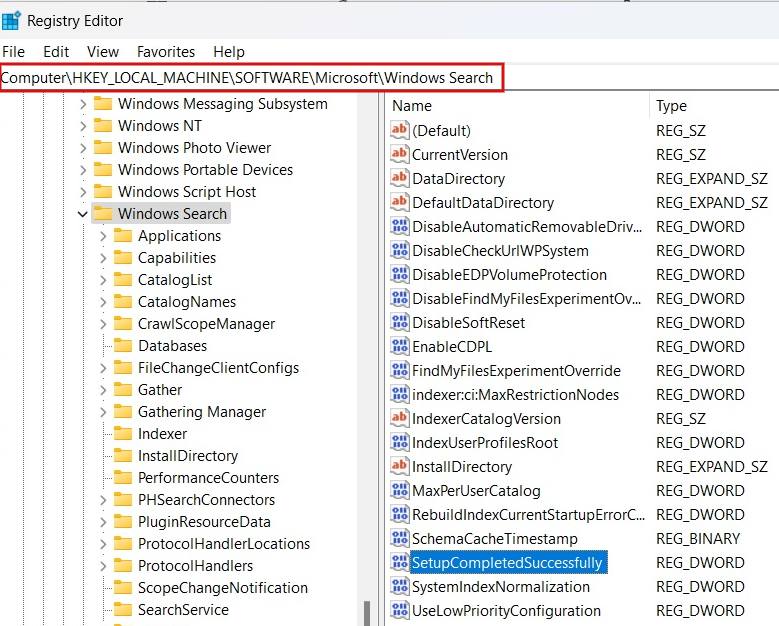This screenshot has width=779, height=626.
Task: Select the Databases folder icon
Action: [x=123, y=345]
